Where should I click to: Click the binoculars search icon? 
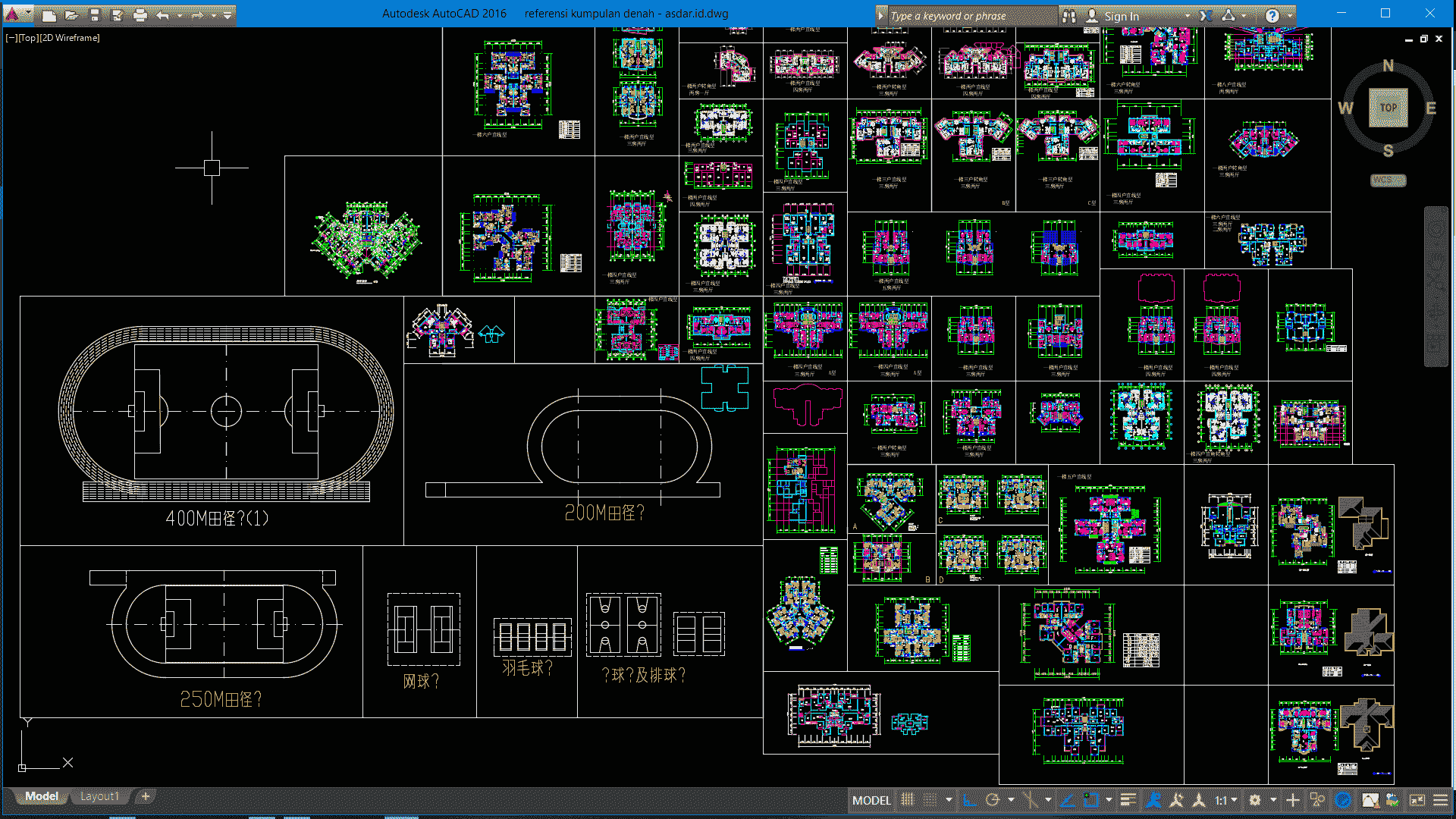[1068, 16]
